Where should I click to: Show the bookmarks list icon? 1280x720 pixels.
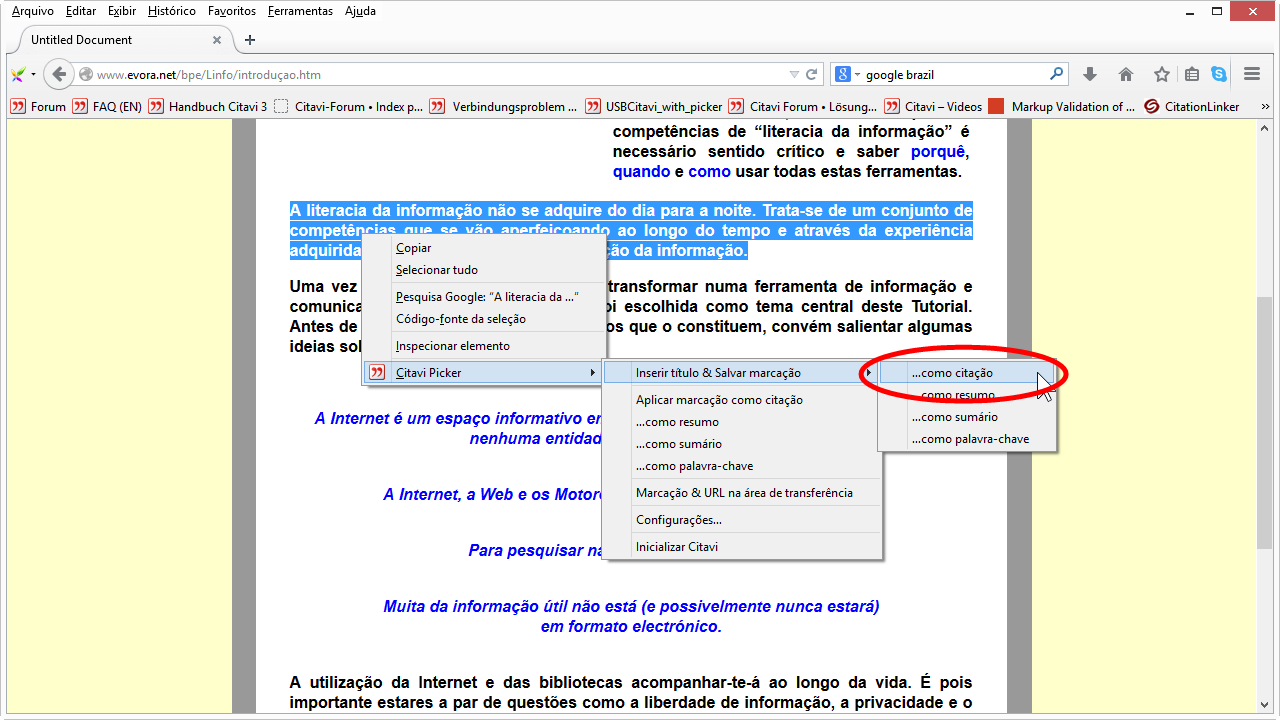(1192, 74)
